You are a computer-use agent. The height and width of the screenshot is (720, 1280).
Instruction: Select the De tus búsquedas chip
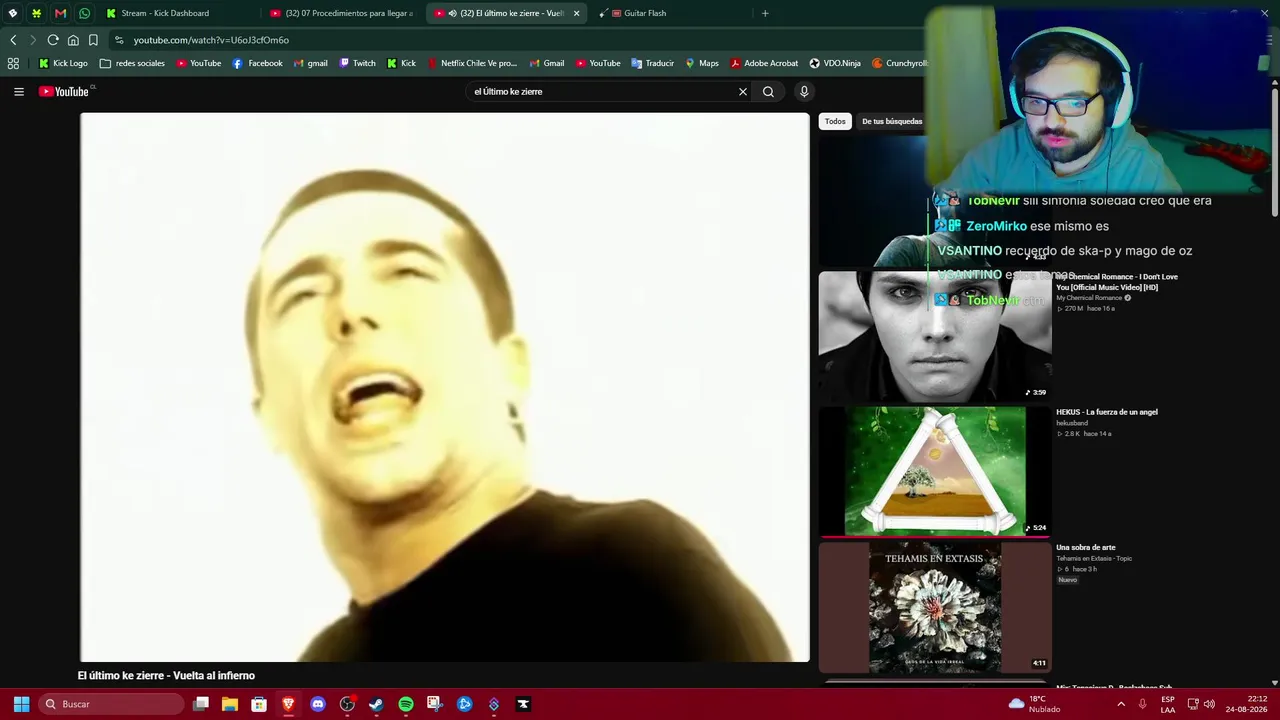click(x=891, y=121)
